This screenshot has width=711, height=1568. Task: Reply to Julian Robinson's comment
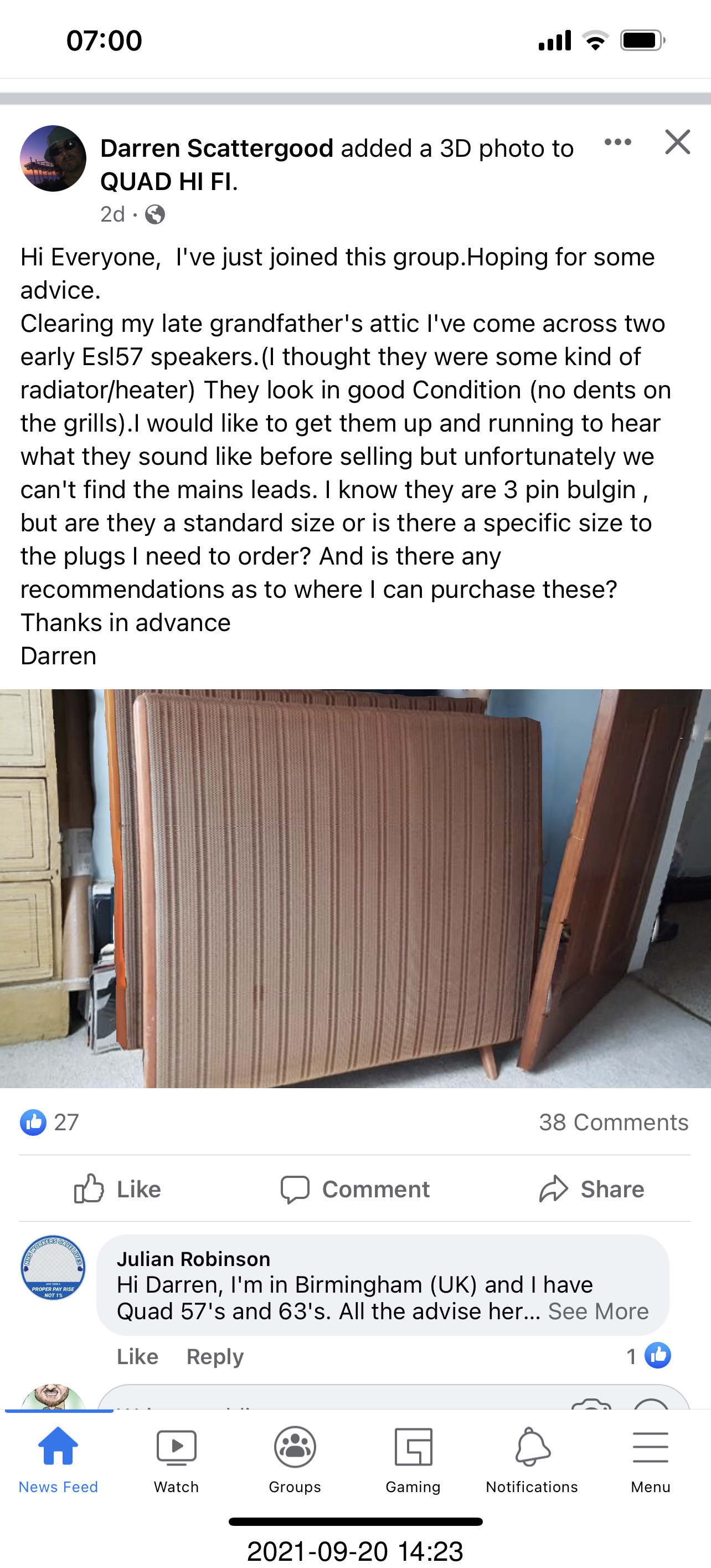tap(215, 1356)
